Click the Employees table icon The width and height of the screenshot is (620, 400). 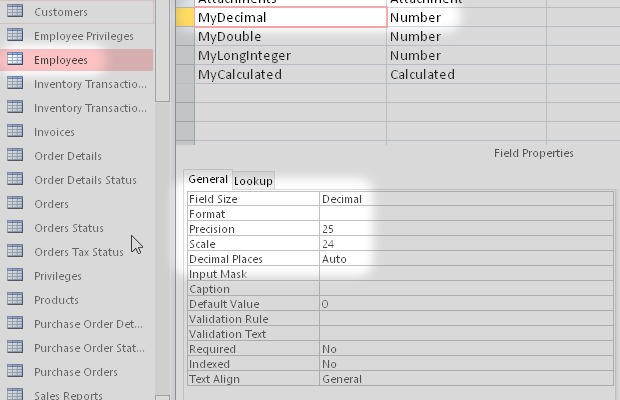(x=15, y=60)
